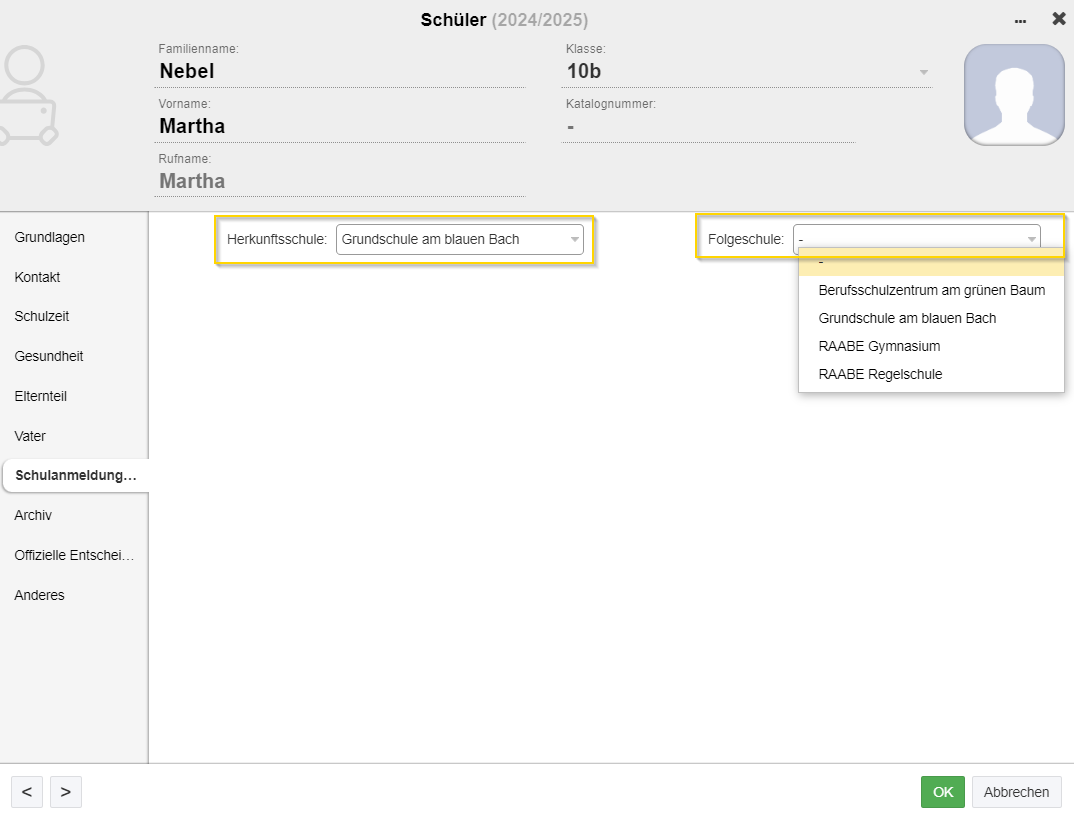Confirm with the green OK button
1074x818 pixels.
942,792
